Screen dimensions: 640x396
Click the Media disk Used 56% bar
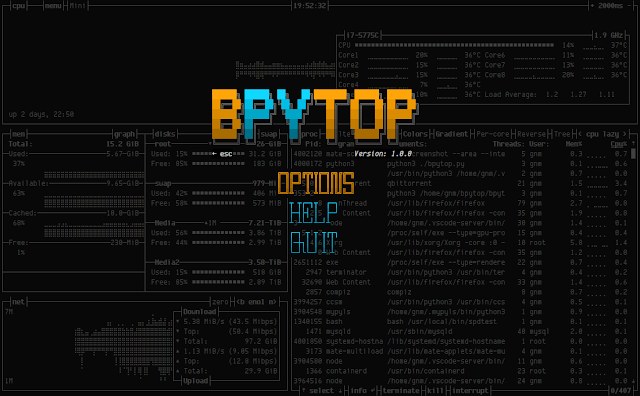coord(218,233)
